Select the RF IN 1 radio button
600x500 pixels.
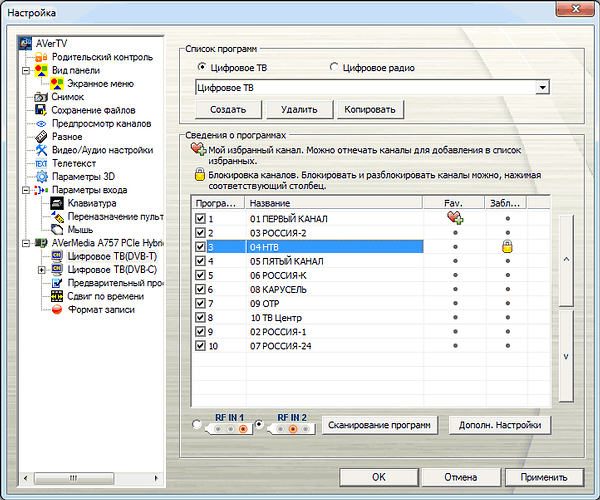click(196, 424)
